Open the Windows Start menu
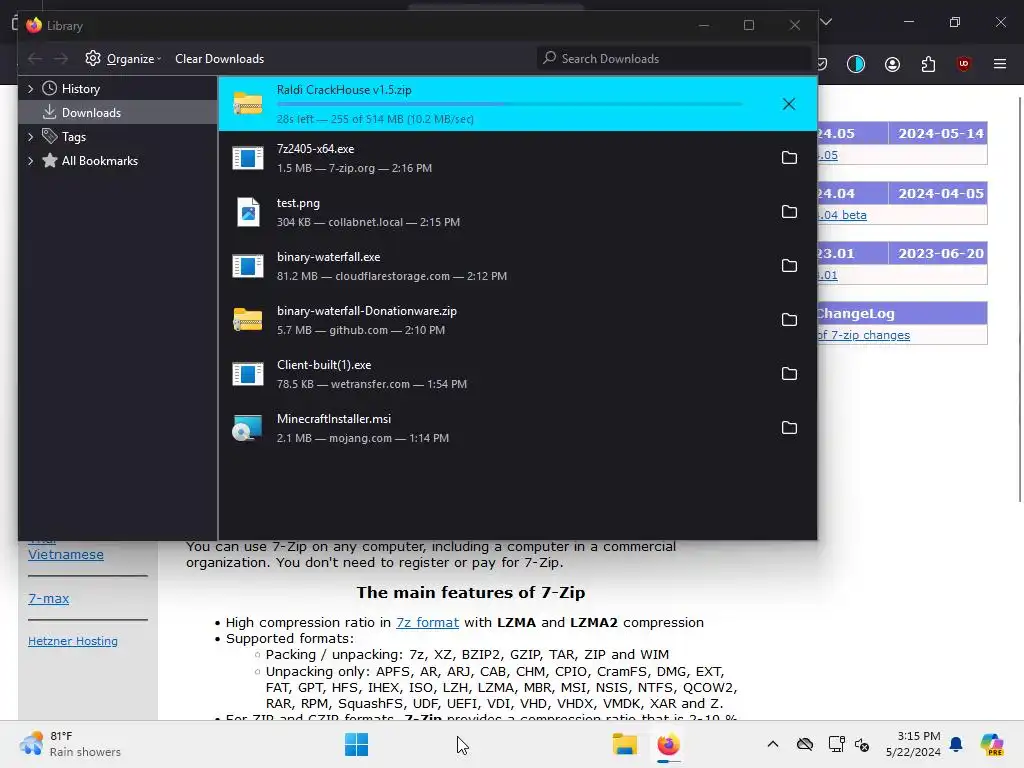Viewport: 1024px width, 768px height. [x=357, y=744]
